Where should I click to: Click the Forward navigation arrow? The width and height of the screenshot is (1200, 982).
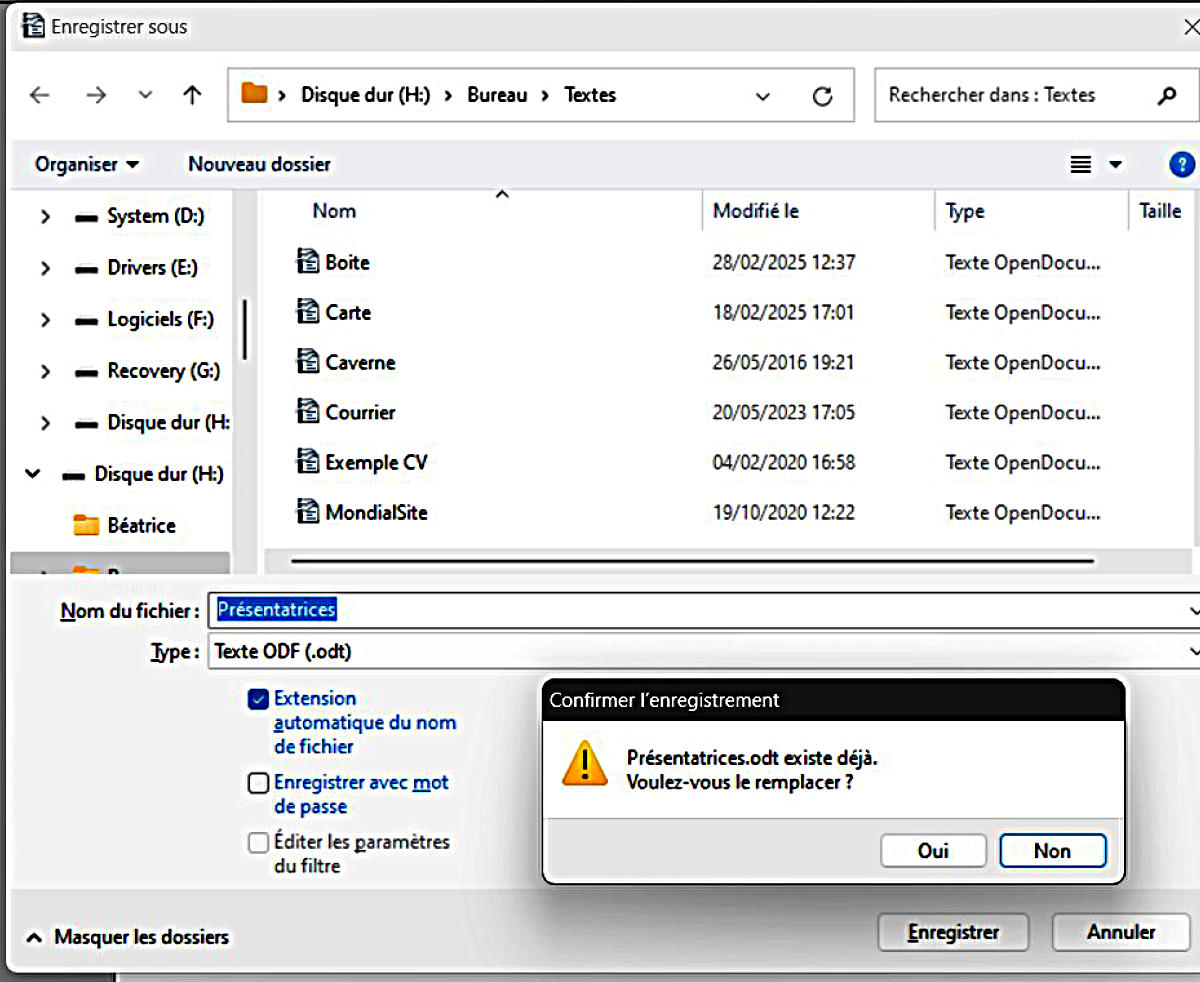(96, 95)
